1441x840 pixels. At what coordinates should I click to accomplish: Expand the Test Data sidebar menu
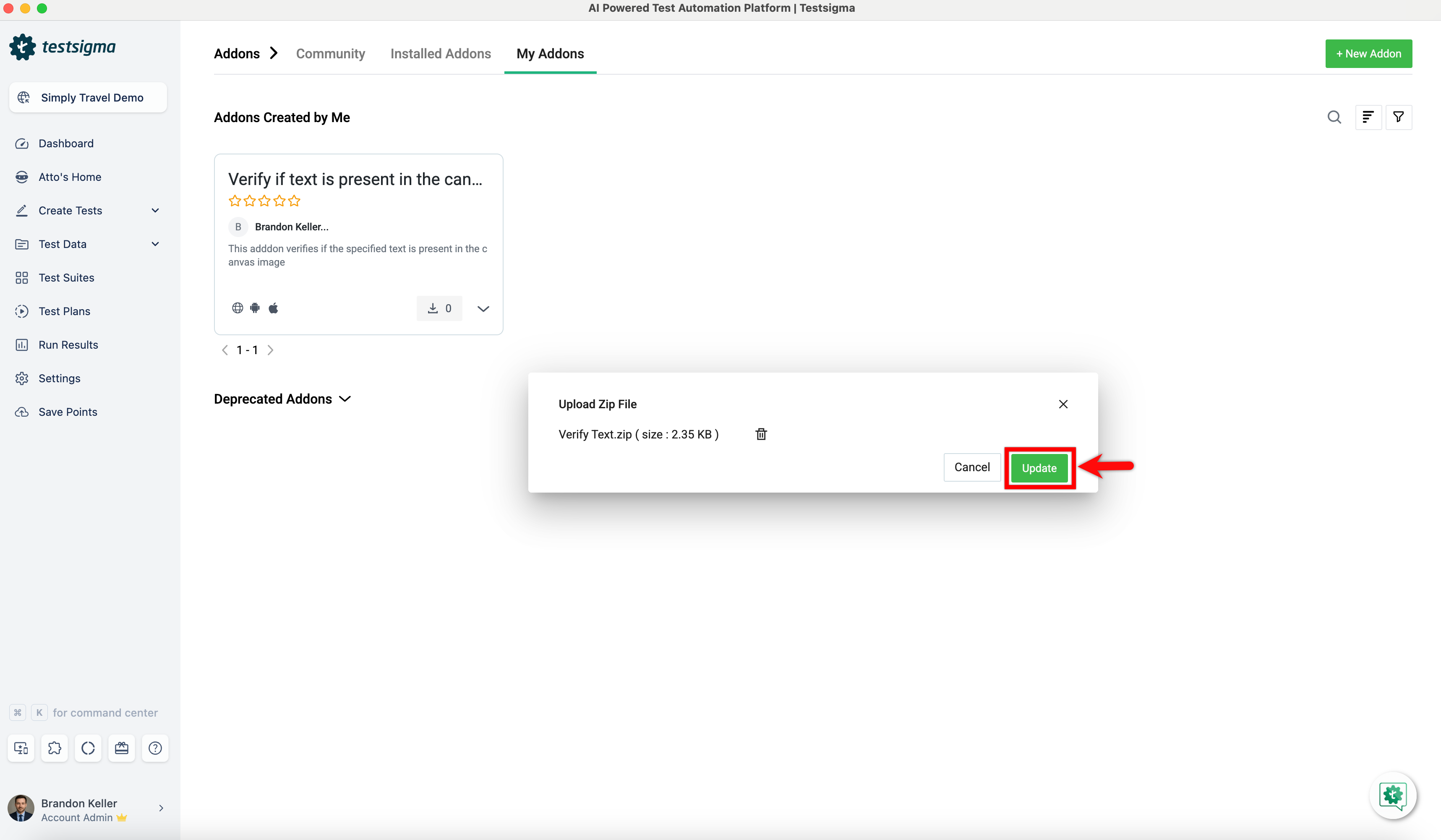(155, 244)
